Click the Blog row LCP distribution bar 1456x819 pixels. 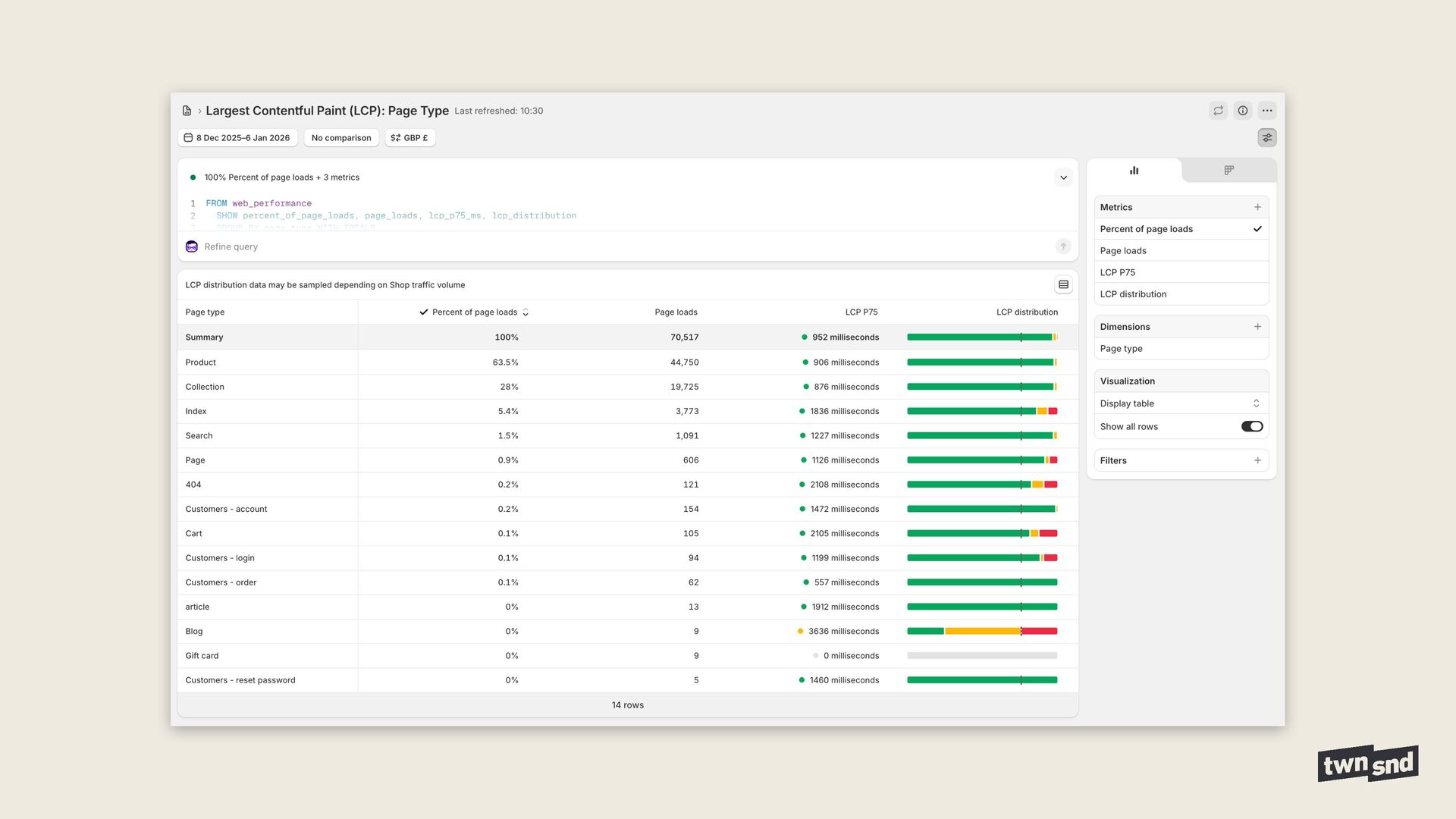pos(981,632)
